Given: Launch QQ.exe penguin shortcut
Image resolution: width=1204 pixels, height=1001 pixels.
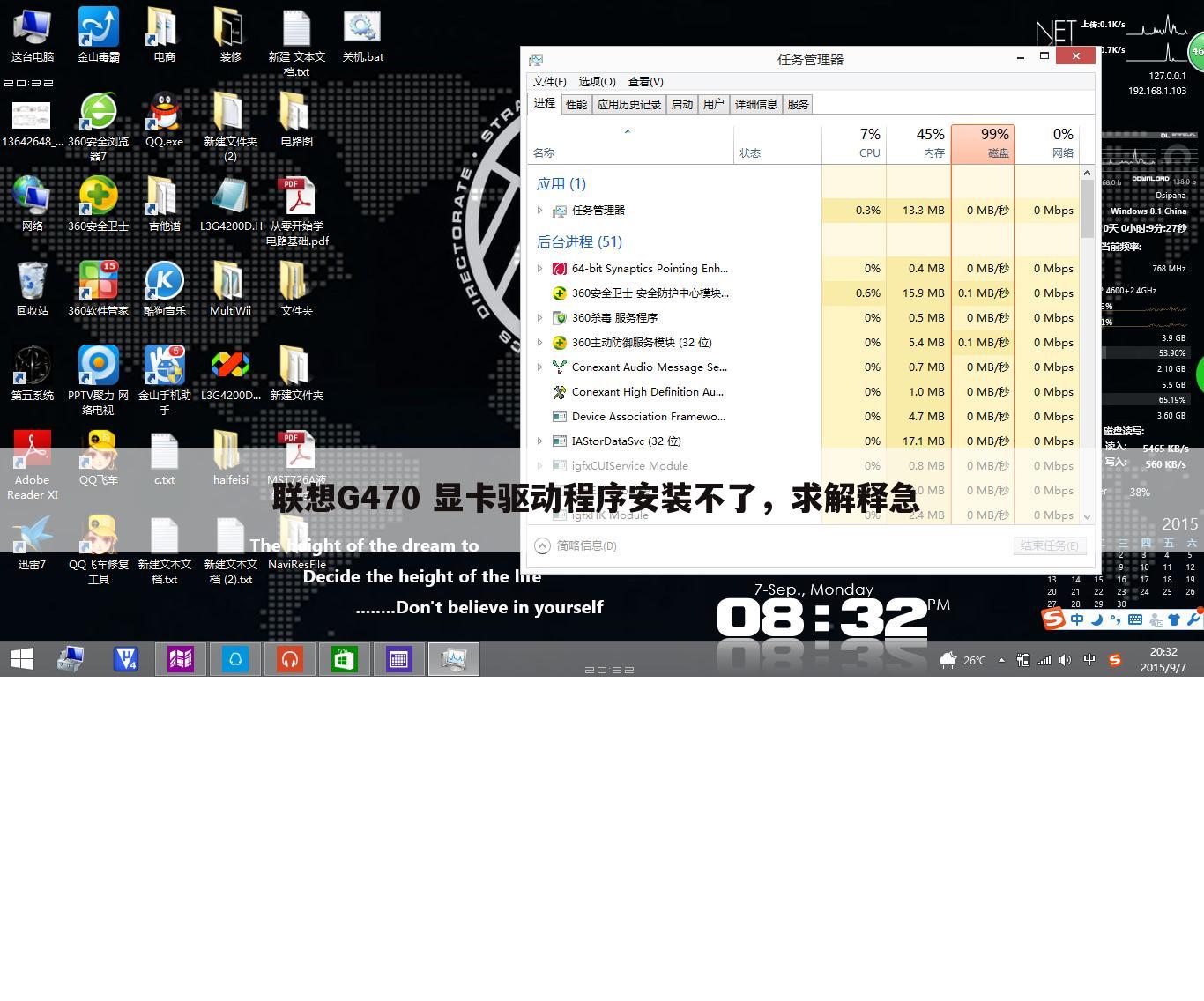Looking at the screenshot, I should click(x=164, y=120).
